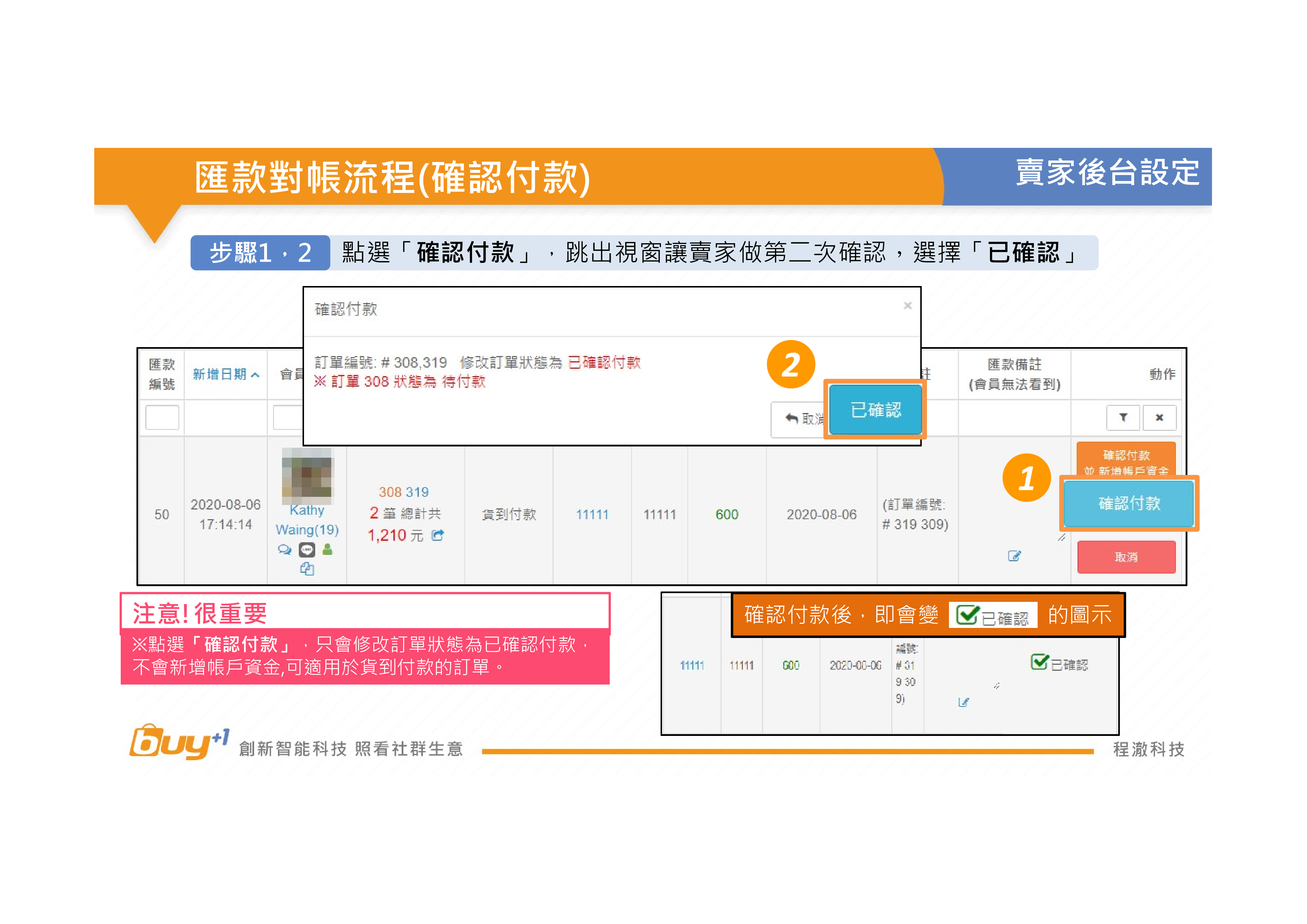Click the edit remittance note pencil icon
Viewport: 1307px width, 924px height.
[1014, 556]
